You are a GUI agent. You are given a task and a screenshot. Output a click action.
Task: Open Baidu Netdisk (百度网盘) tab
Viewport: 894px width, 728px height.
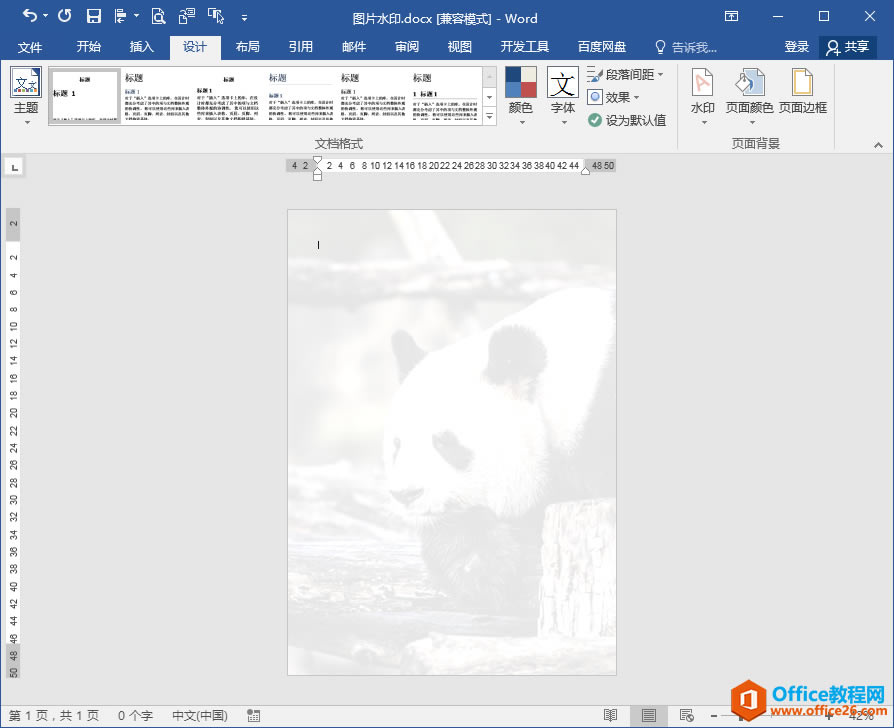coord(602,47)
